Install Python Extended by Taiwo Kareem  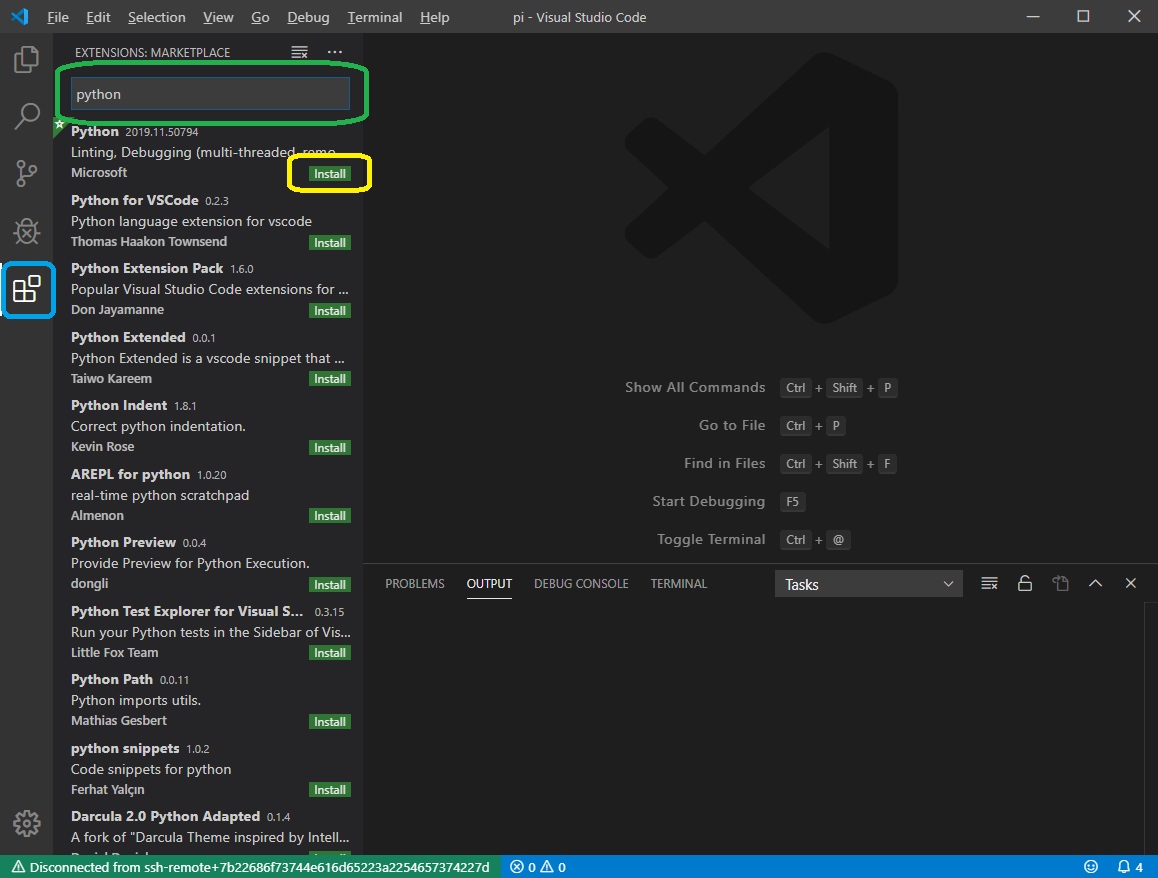click(329, 379)
